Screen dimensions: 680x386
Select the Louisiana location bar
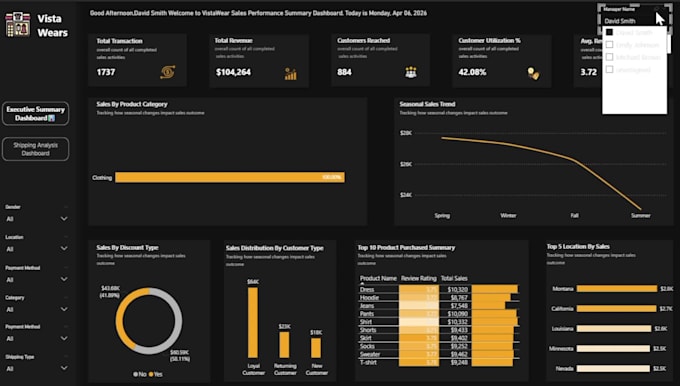coord(614,329)
